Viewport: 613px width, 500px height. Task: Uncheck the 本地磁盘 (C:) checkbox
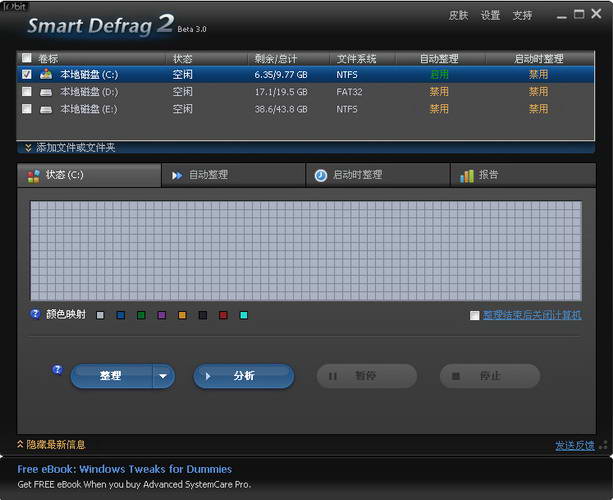tap(27, 74)
